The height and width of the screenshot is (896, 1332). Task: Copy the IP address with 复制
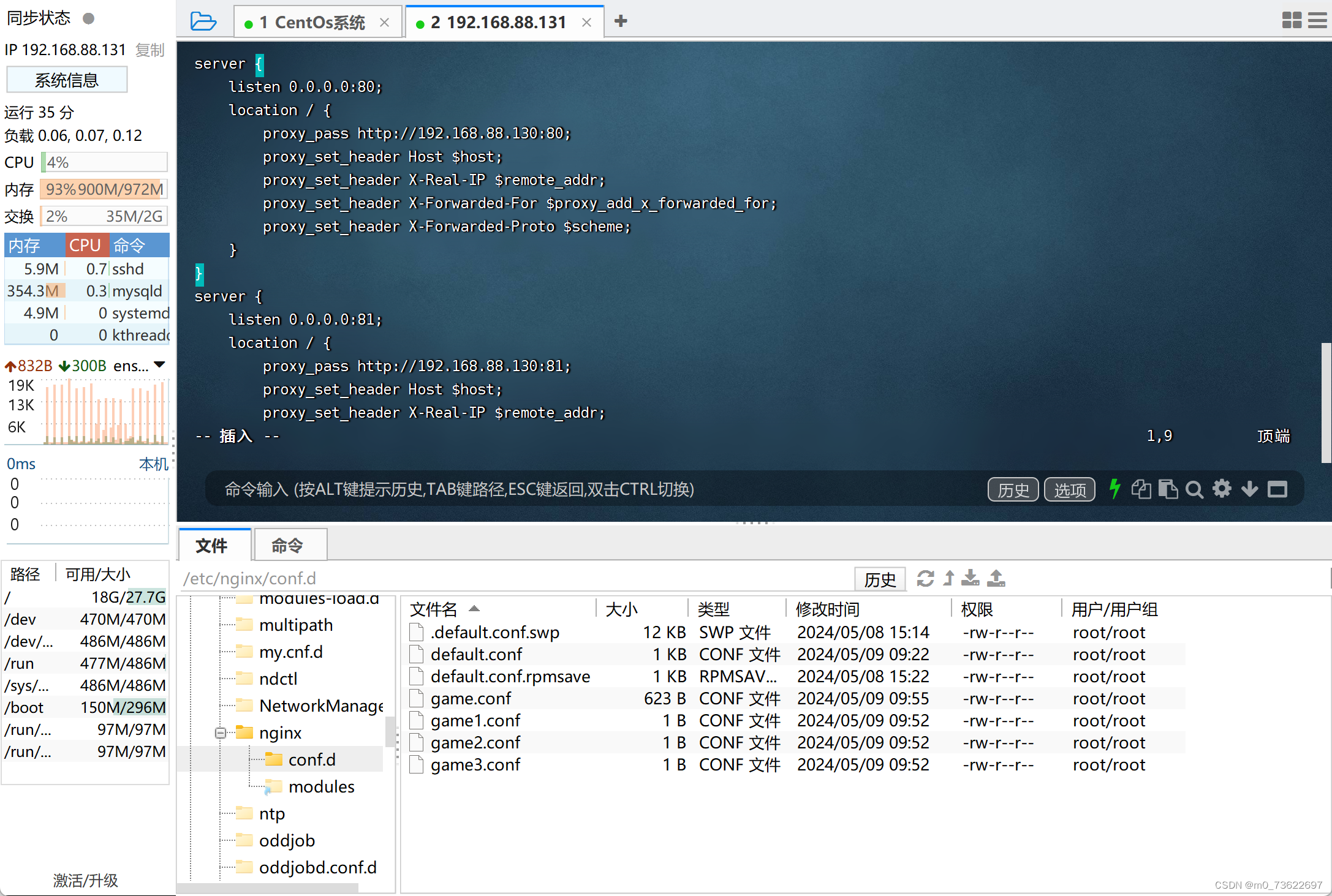coord(150,50)
